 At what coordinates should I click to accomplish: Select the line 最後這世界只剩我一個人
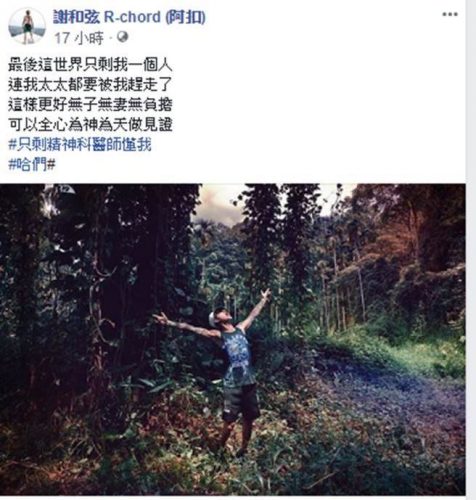[90, 65]
